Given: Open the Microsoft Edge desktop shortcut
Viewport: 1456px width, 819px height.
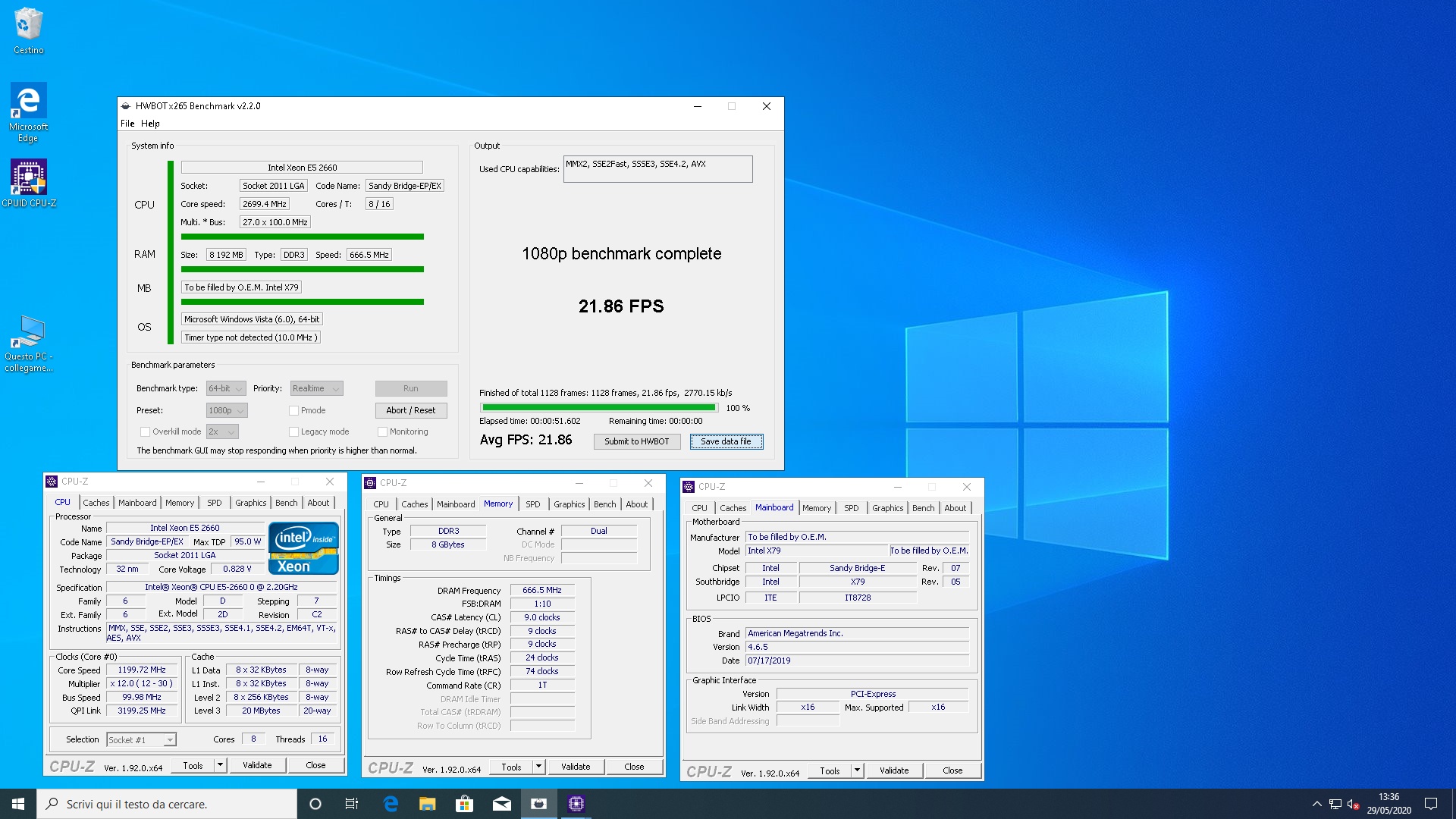Looking at the screenshot, I should click(28, 112).
